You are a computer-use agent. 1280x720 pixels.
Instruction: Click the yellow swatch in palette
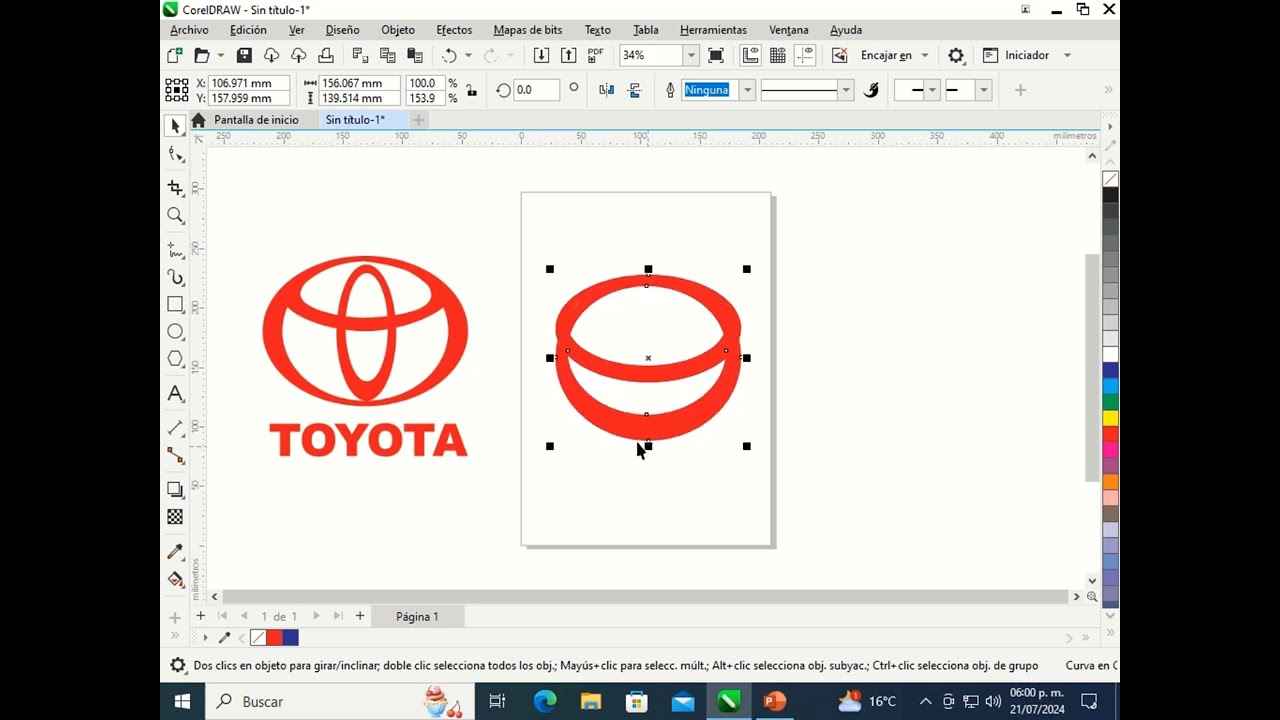pyautogui.click(x=1111, y=418)
